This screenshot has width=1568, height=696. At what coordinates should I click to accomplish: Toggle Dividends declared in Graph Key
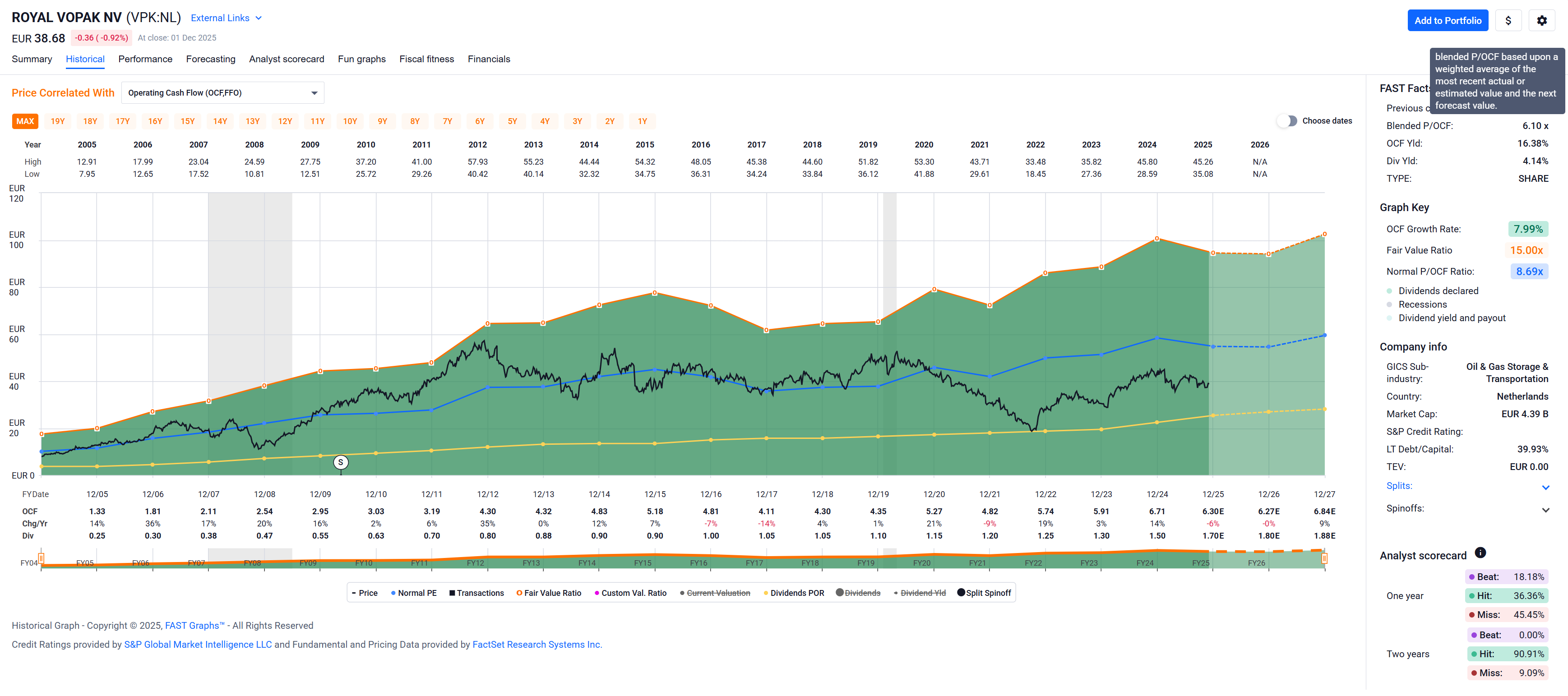pyautogui.click(x=1438, y=291)
